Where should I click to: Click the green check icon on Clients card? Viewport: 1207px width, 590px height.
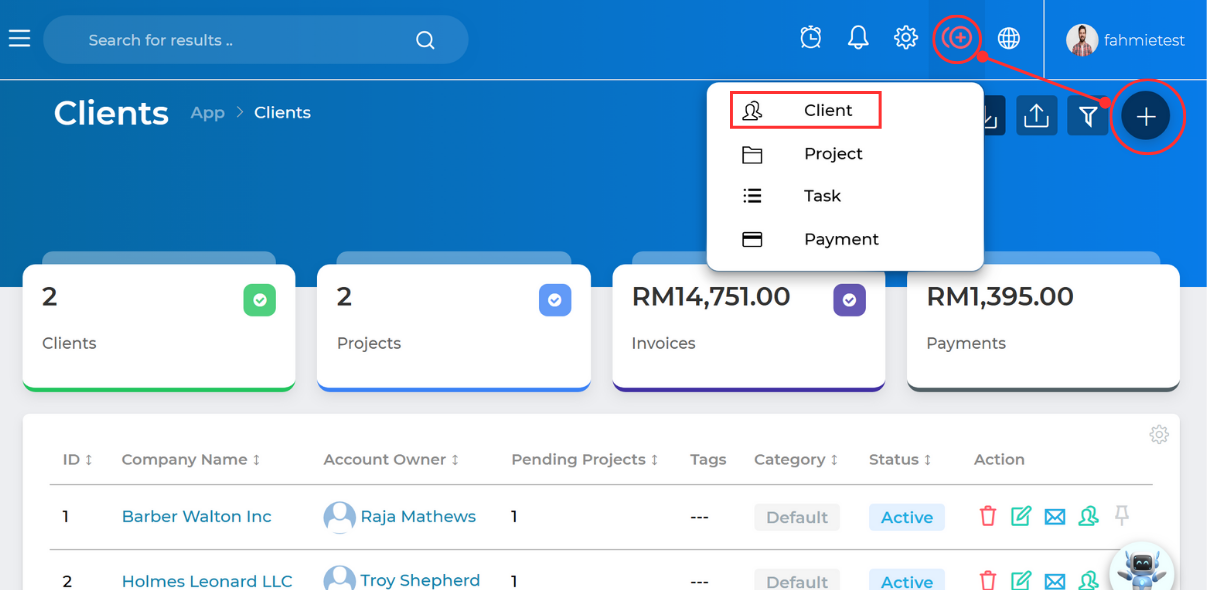(x=259, y=300)
